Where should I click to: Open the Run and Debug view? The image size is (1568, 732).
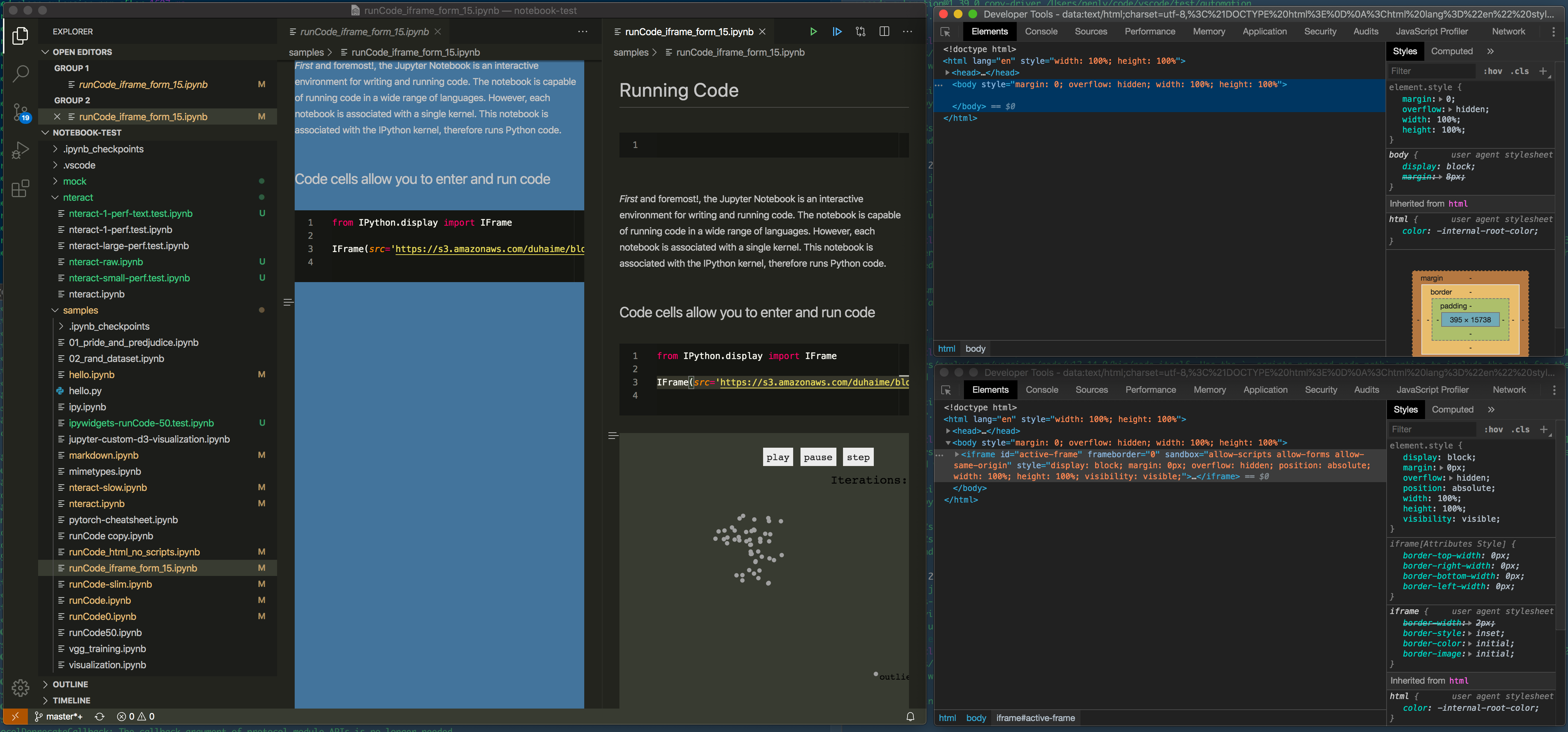click(x=20, y=150)
